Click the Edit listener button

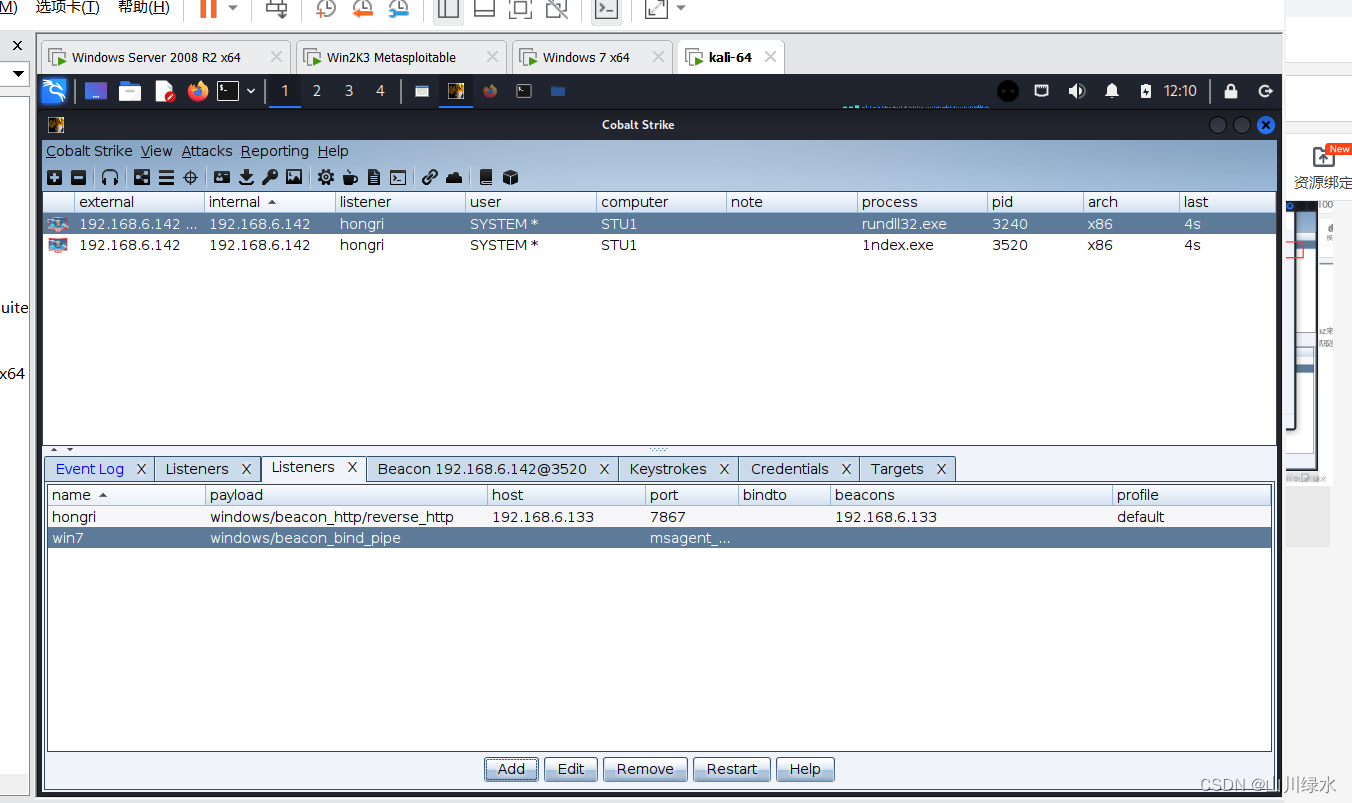[571, 769]
